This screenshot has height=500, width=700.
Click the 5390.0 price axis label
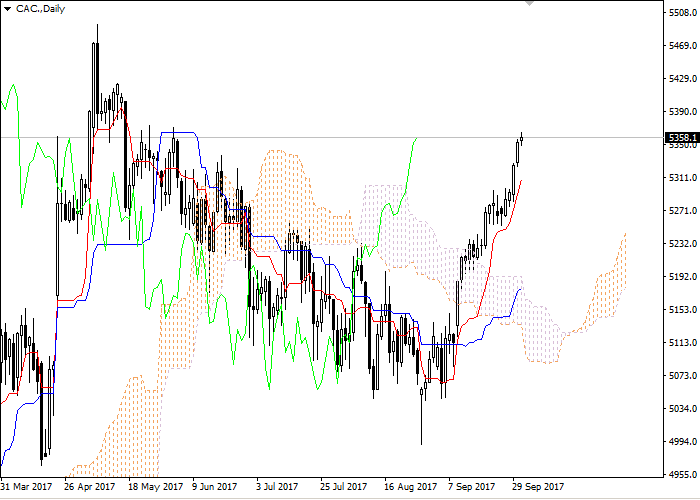683,112
